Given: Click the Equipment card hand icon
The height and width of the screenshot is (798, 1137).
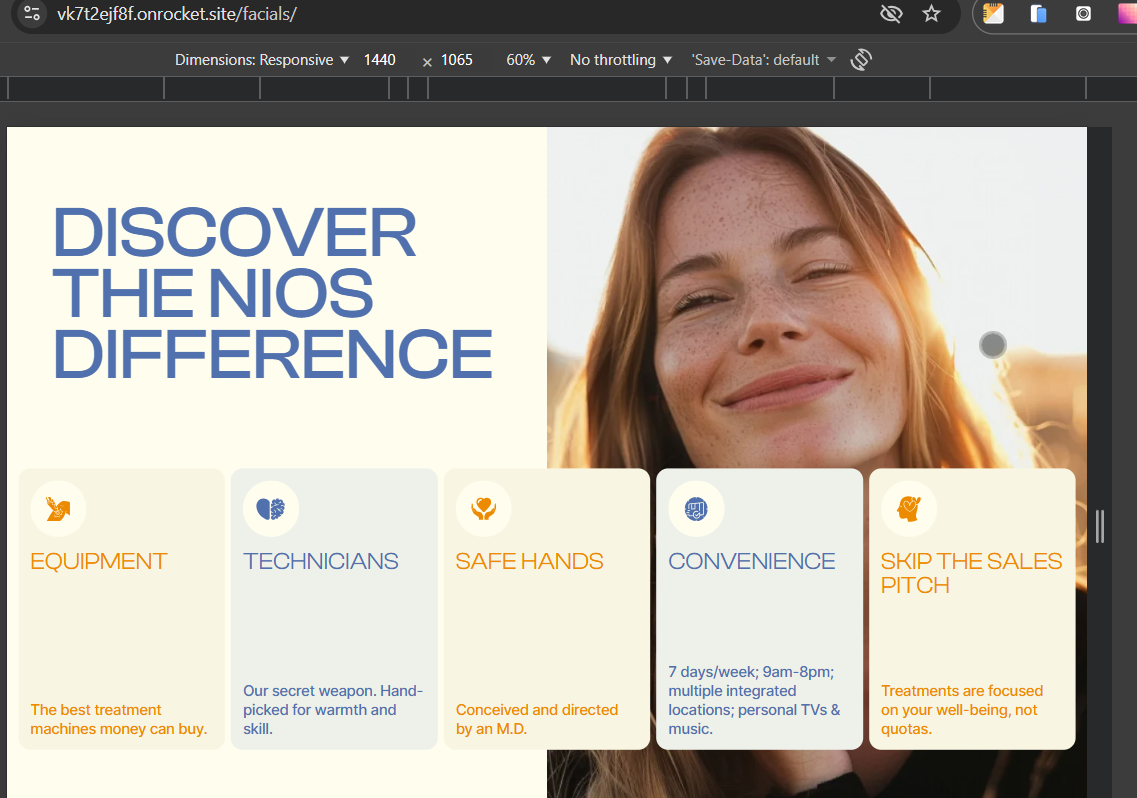Looking at the screenshot, I should [58, 509].
